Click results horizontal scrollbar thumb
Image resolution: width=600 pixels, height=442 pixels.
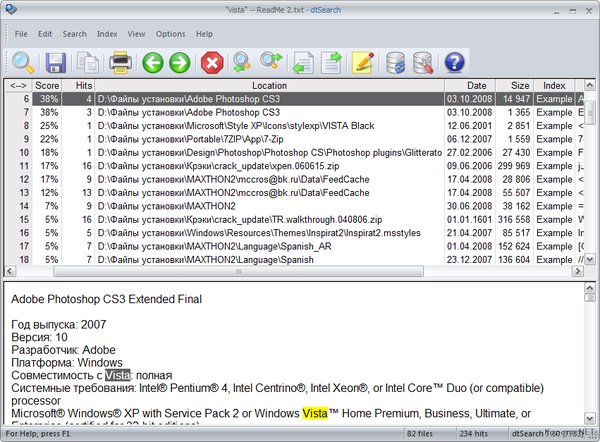(x=238, y=271)
